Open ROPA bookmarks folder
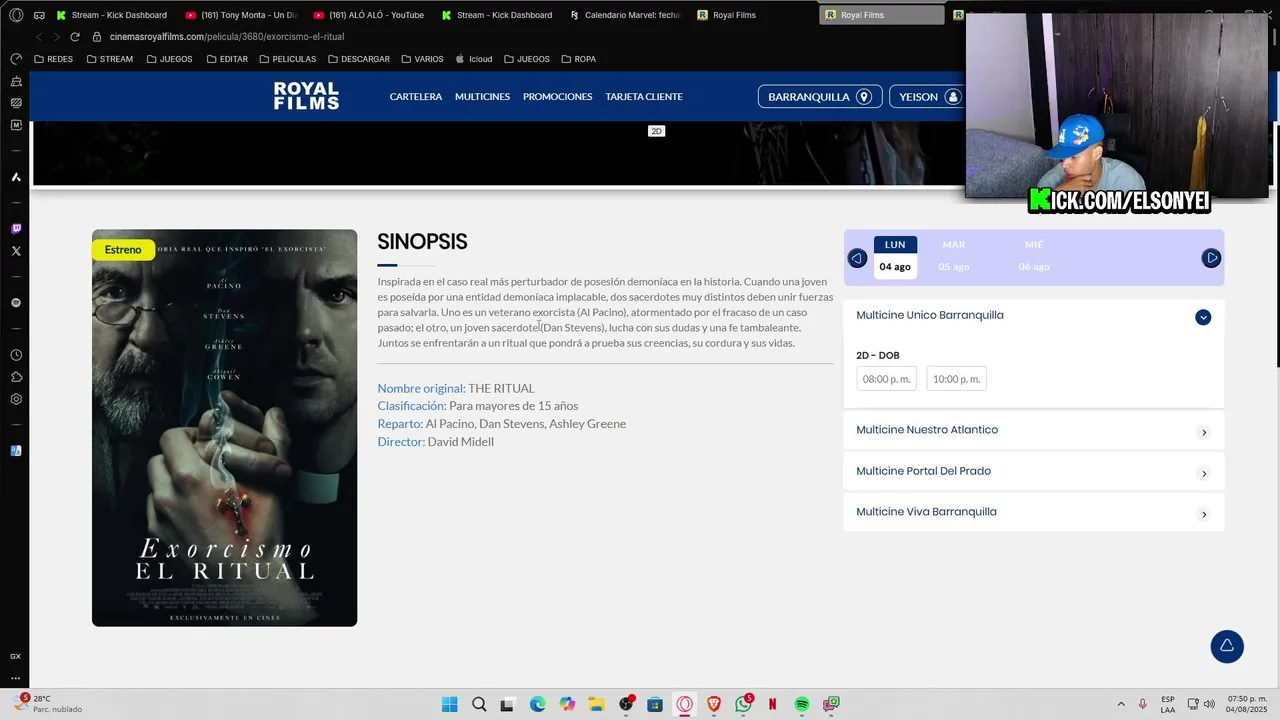 click(579, 59)
